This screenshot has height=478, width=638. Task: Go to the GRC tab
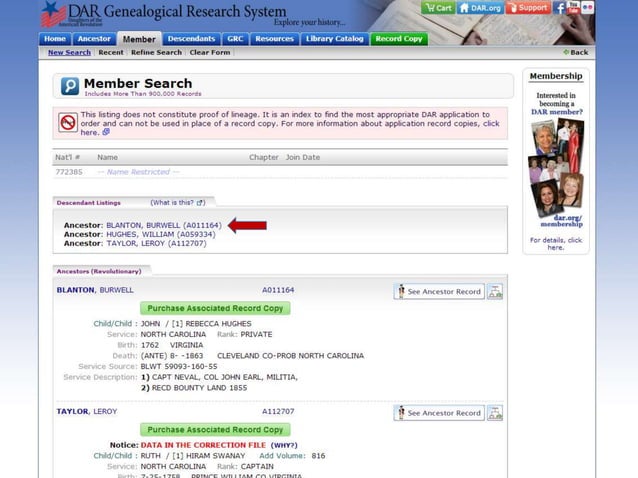coord(235,39)
